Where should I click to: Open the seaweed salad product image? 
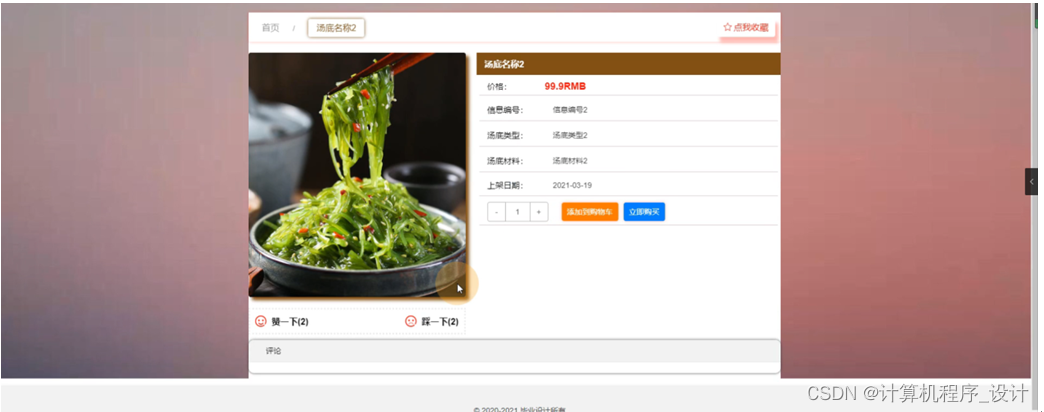pos(358,174)
